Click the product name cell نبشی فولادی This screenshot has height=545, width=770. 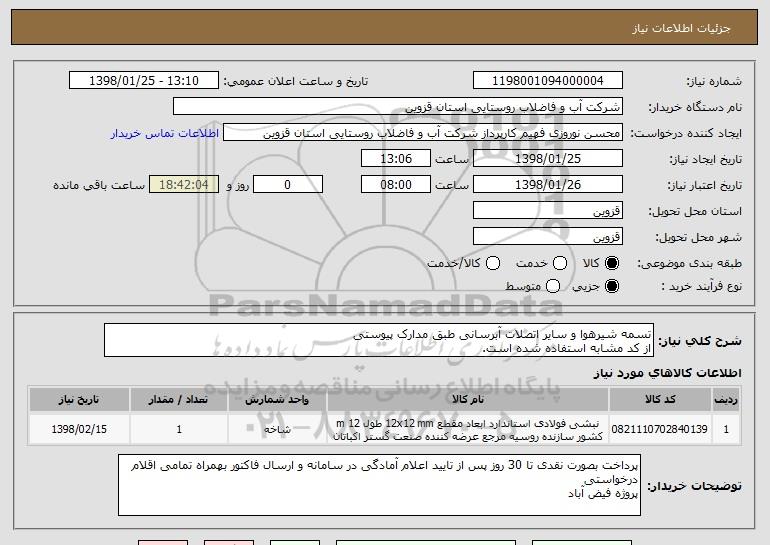[468, 430]
